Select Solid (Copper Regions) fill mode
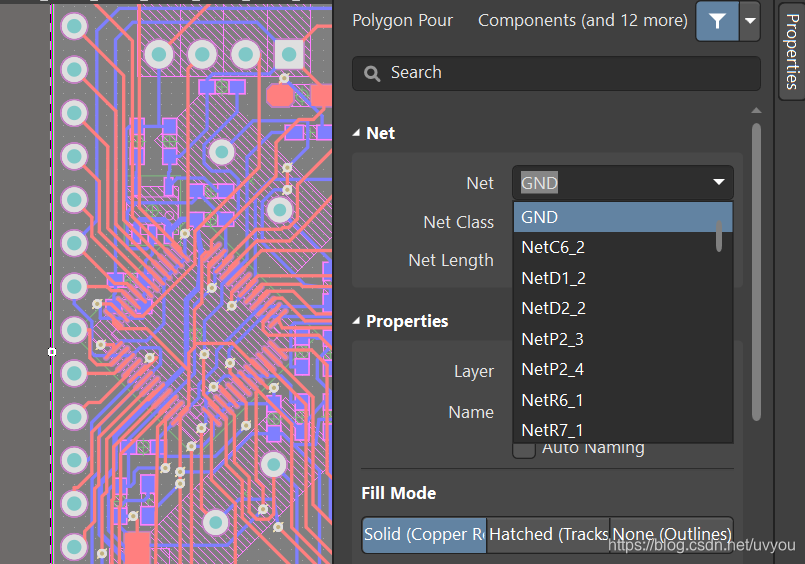This screenshot has height=564, width=805. (x=424, y=535)
